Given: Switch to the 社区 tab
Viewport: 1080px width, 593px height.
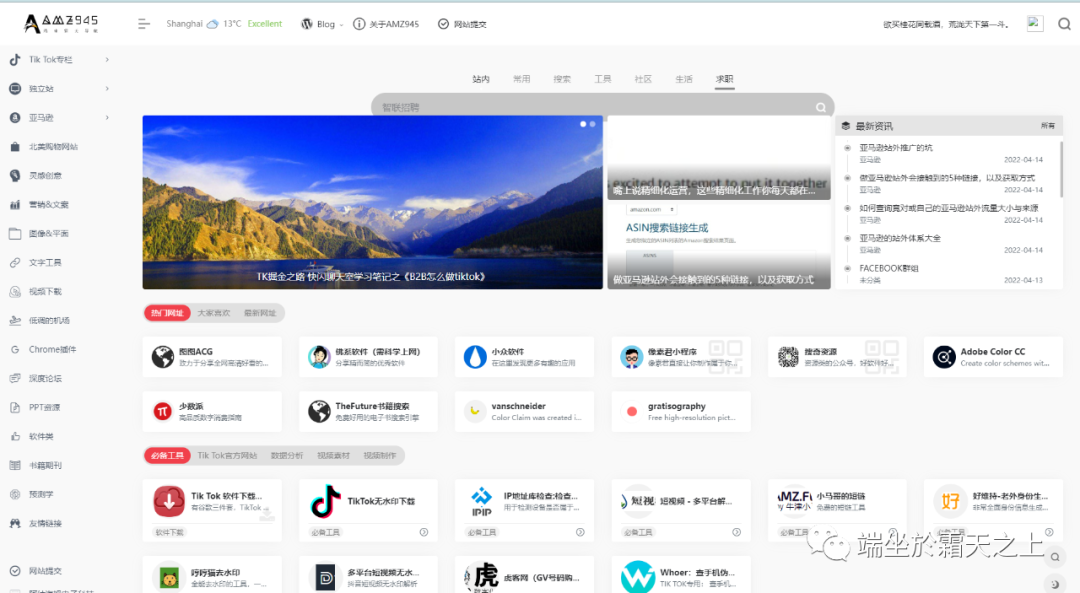Looking at the screenshot, I should [643, 76].
